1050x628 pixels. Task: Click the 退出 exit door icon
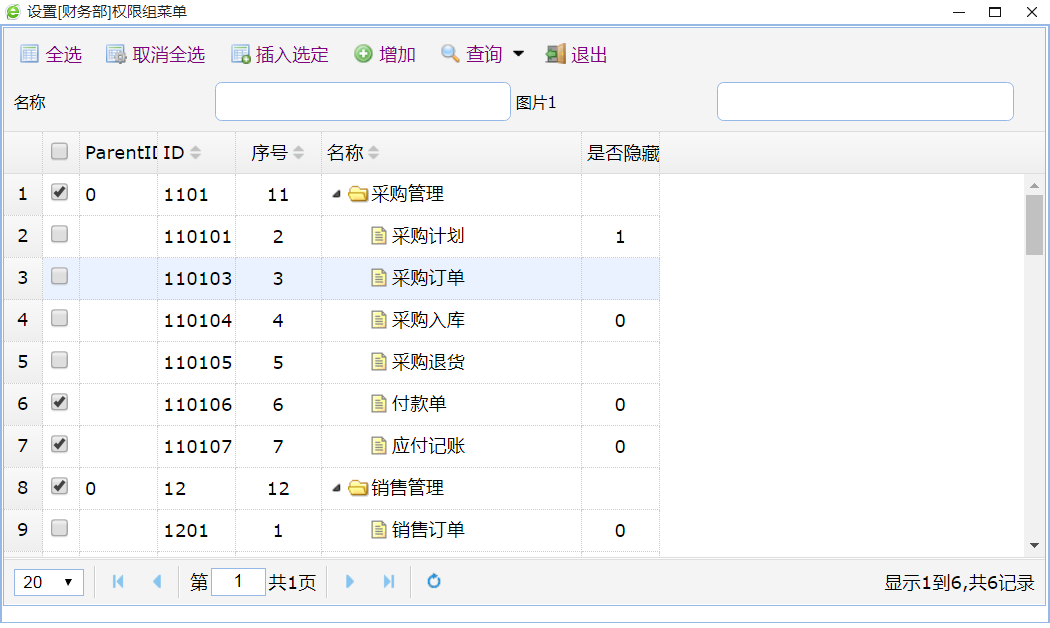(555, 54)
